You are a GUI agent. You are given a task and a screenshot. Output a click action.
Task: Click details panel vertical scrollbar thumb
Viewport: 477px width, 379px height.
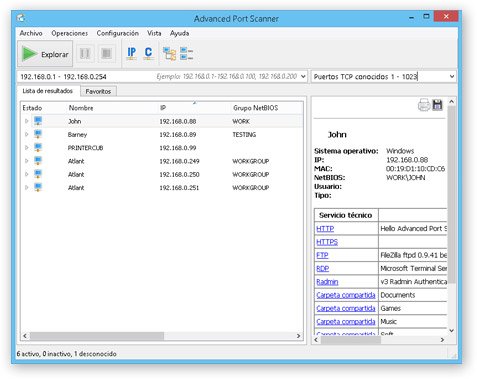click(x=451, y=195)
